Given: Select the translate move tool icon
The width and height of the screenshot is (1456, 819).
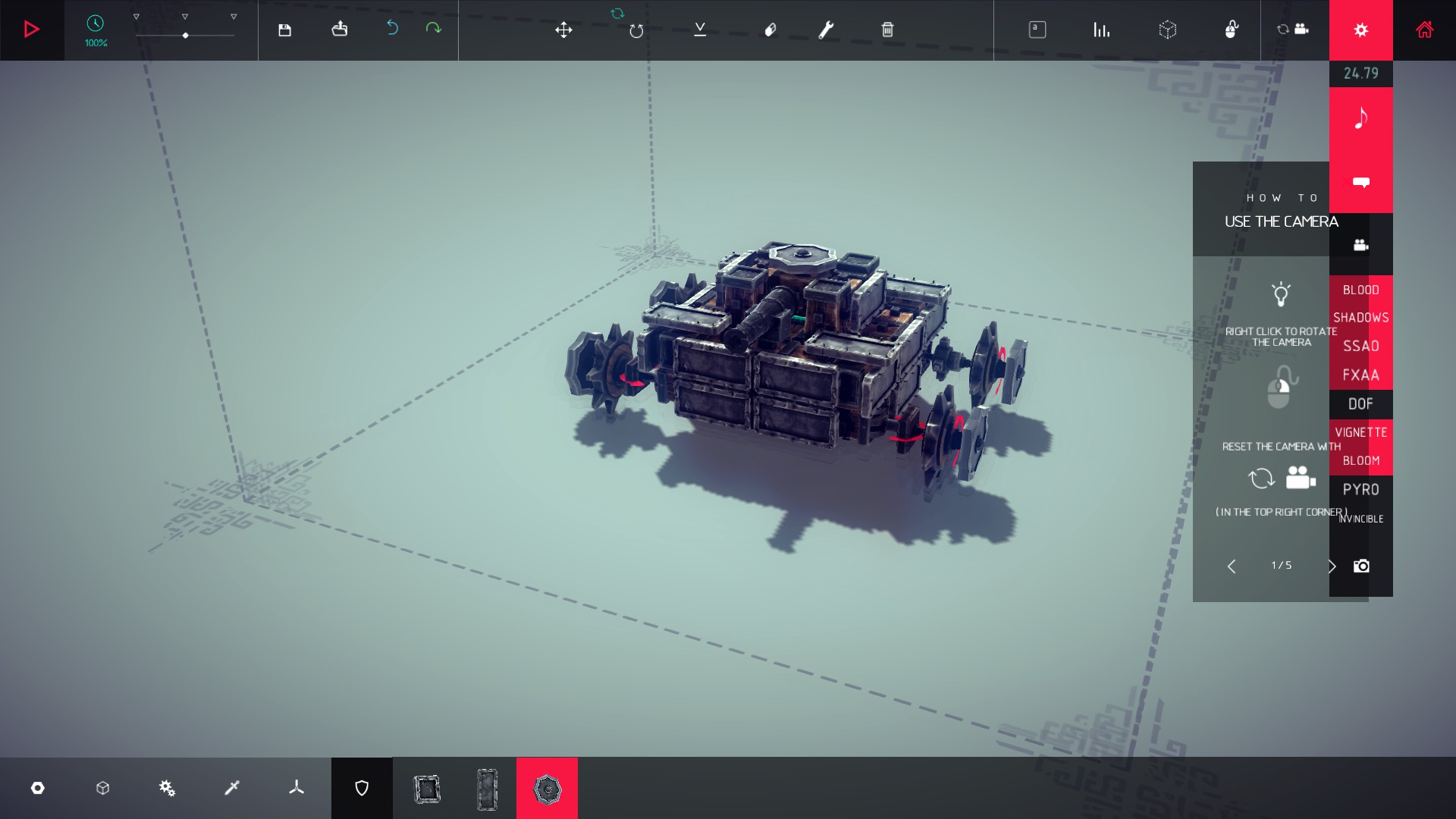Looking at the screenshot, I should (563, 30).
